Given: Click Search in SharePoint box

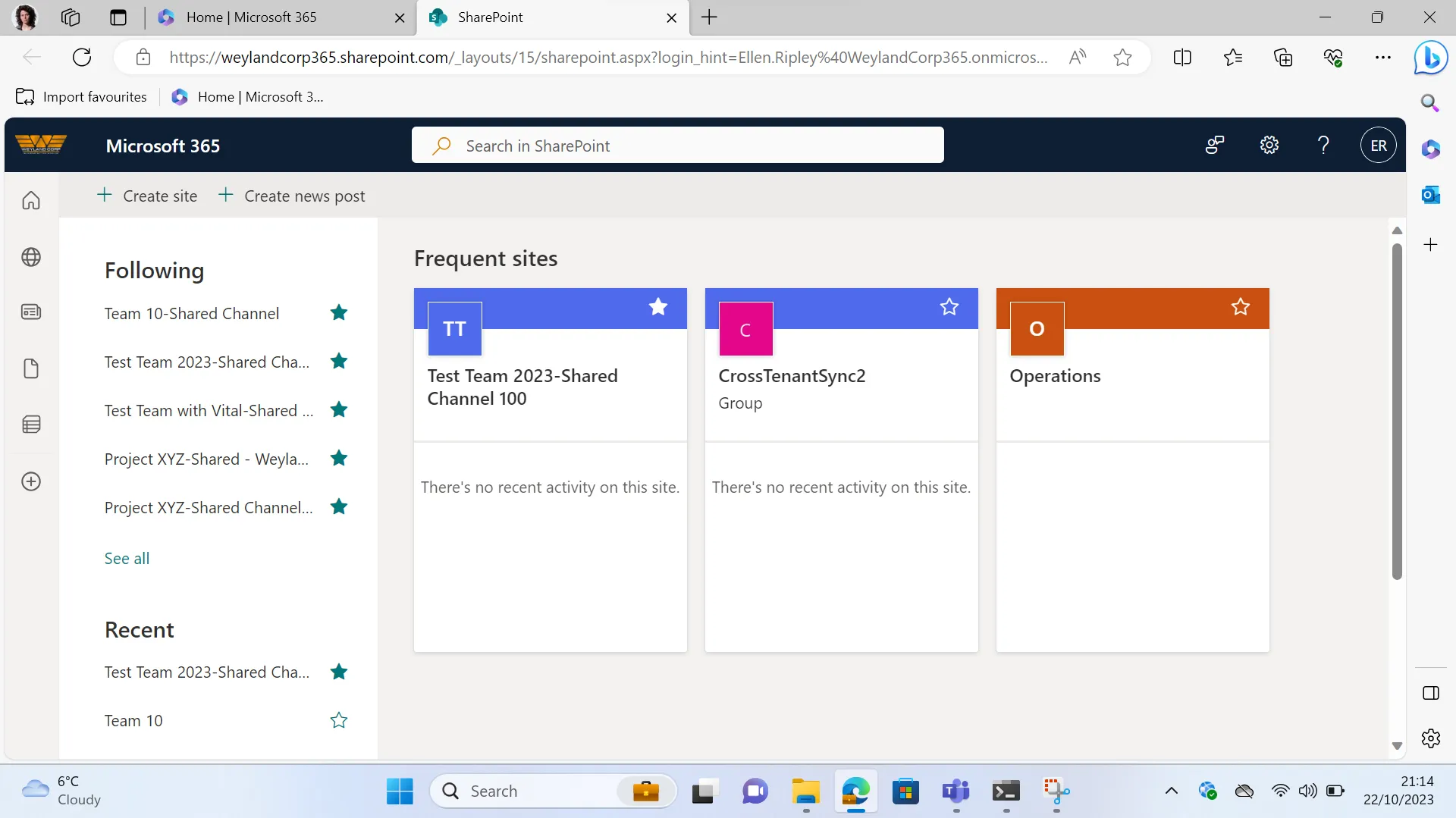Looking at the screenshot, I should click(678, 145).
